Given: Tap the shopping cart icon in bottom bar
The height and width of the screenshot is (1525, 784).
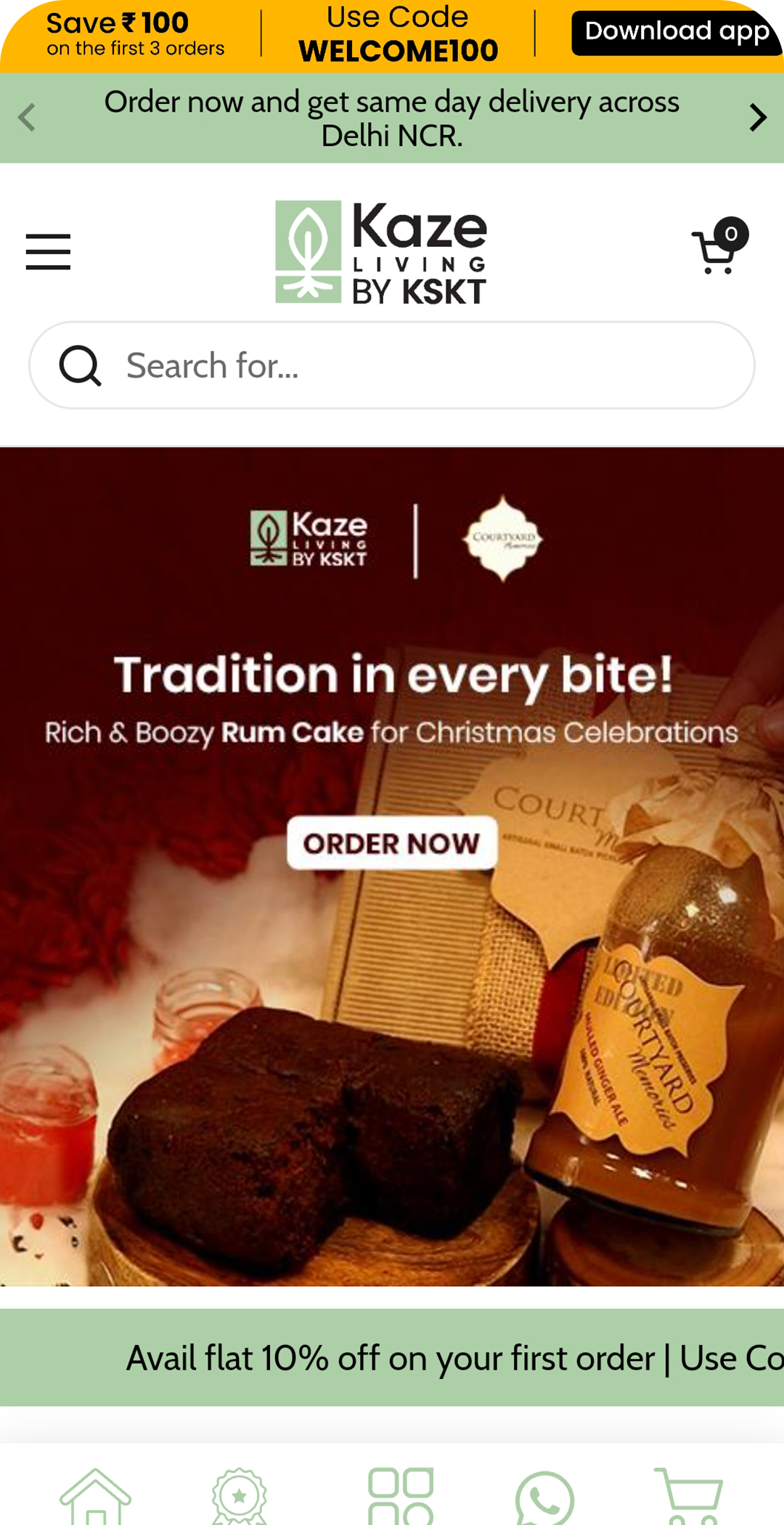Looking at the screenshot, I should coord(689,1497).
